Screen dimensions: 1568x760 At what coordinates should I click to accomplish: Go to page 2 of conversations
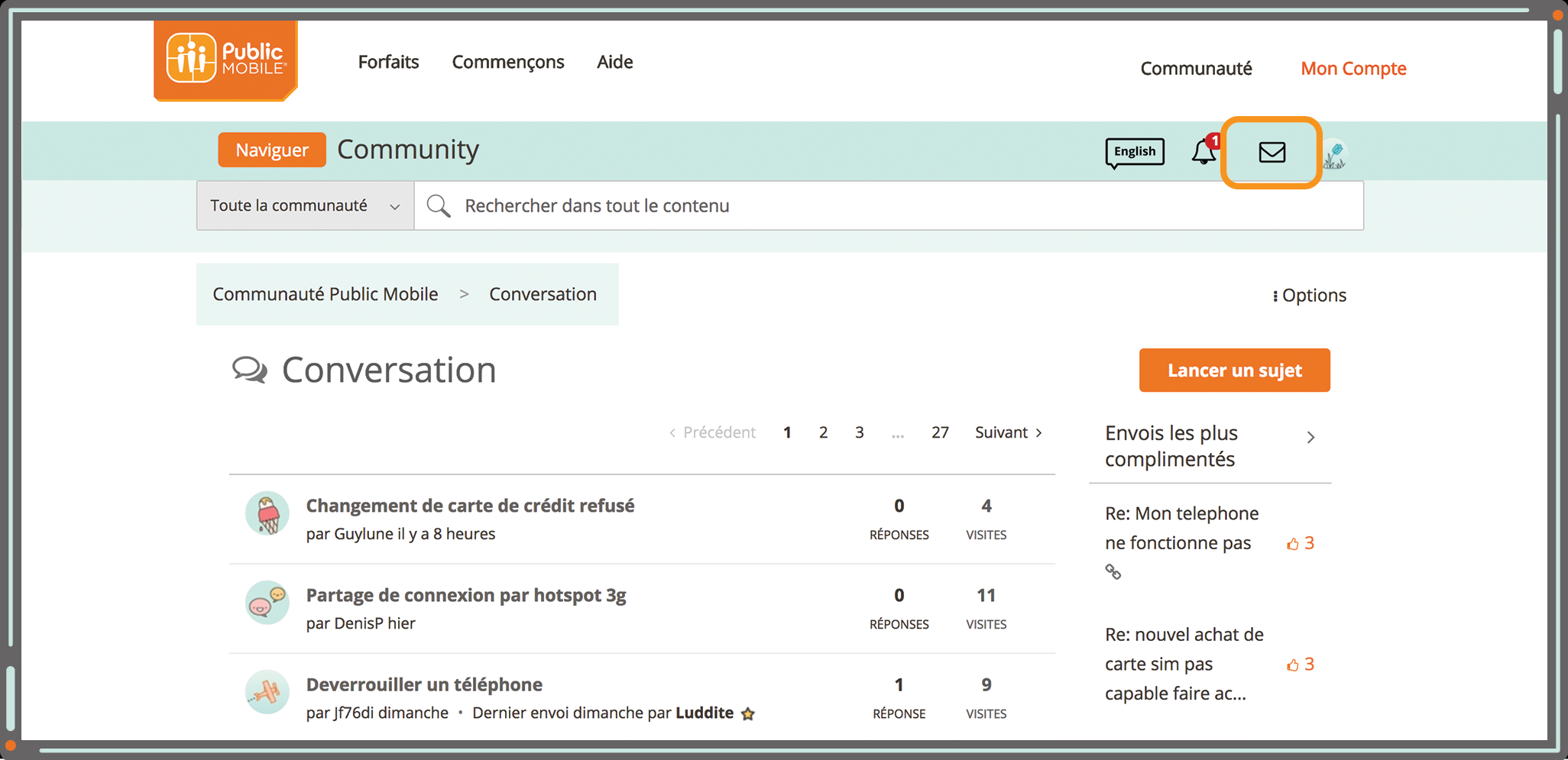[x=823, y=432]
